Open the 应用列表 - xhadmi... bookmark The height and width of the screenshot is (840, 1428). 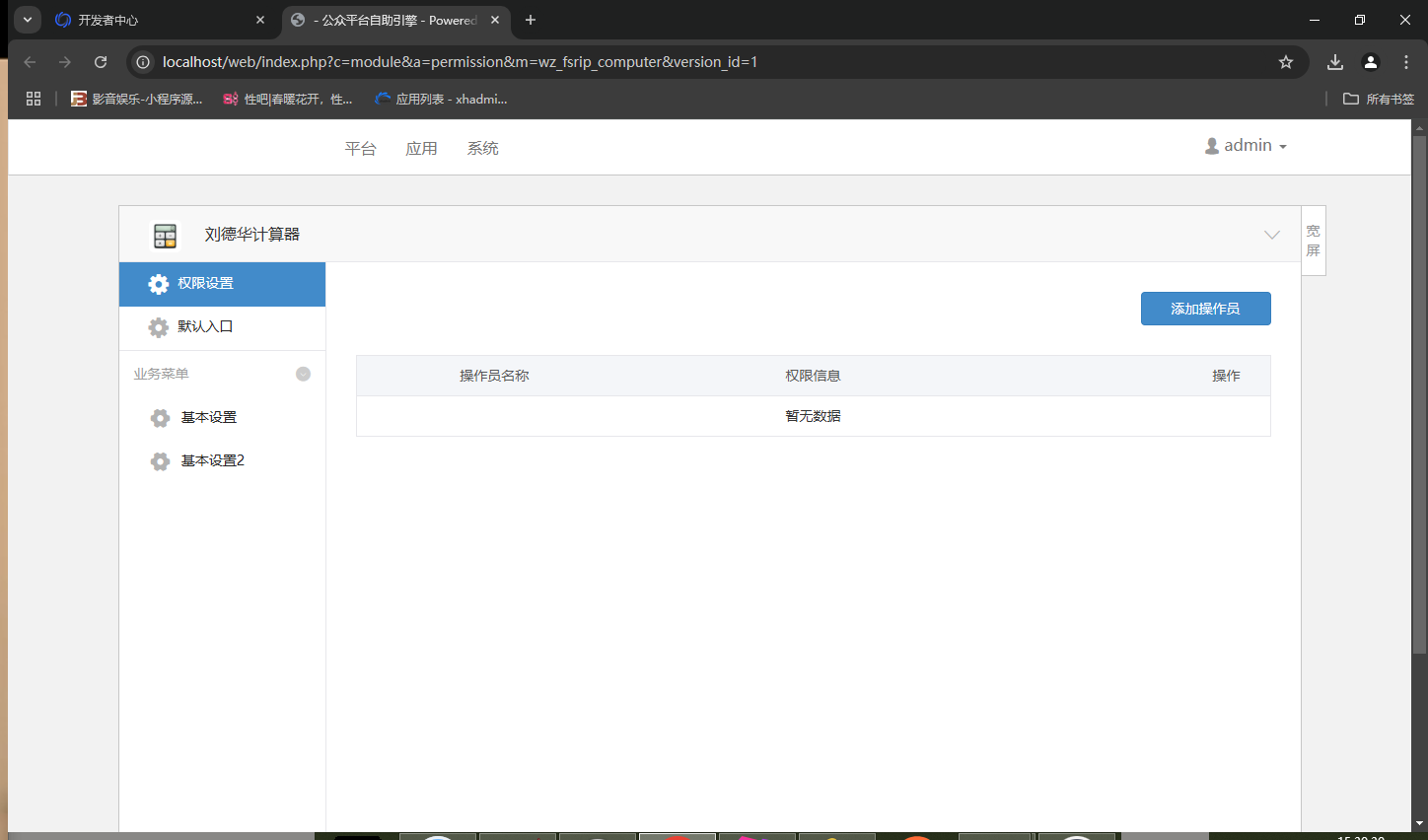441,99
